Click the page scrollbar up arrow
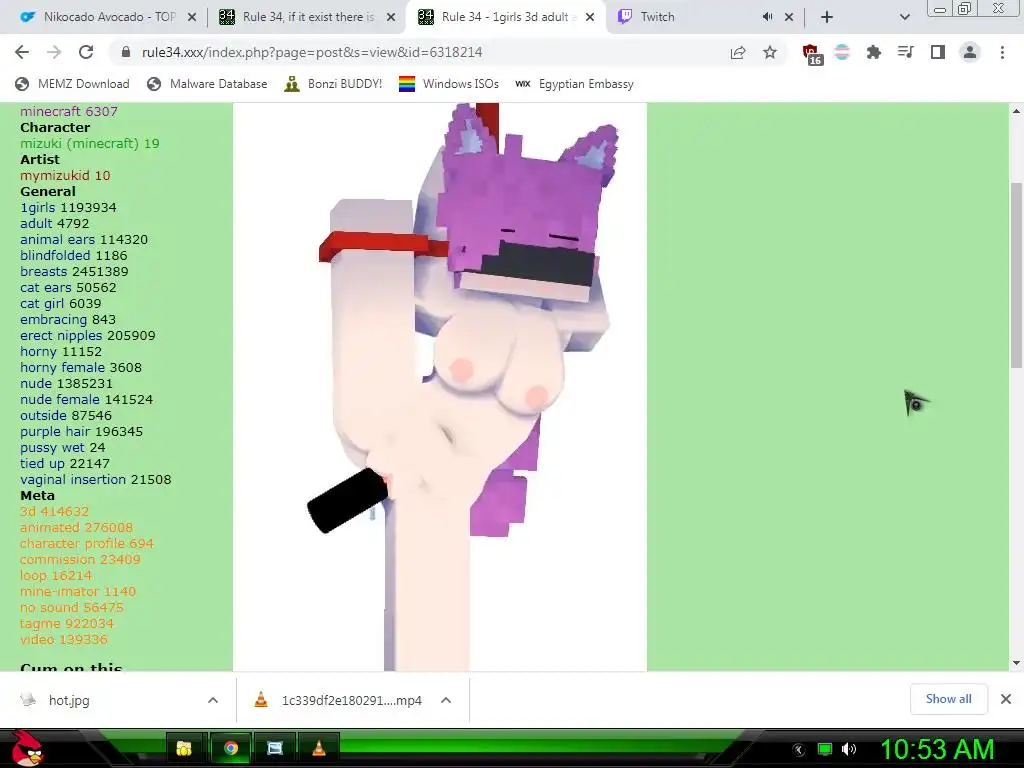The image size is (1024, 768). tap(1016, 111)
